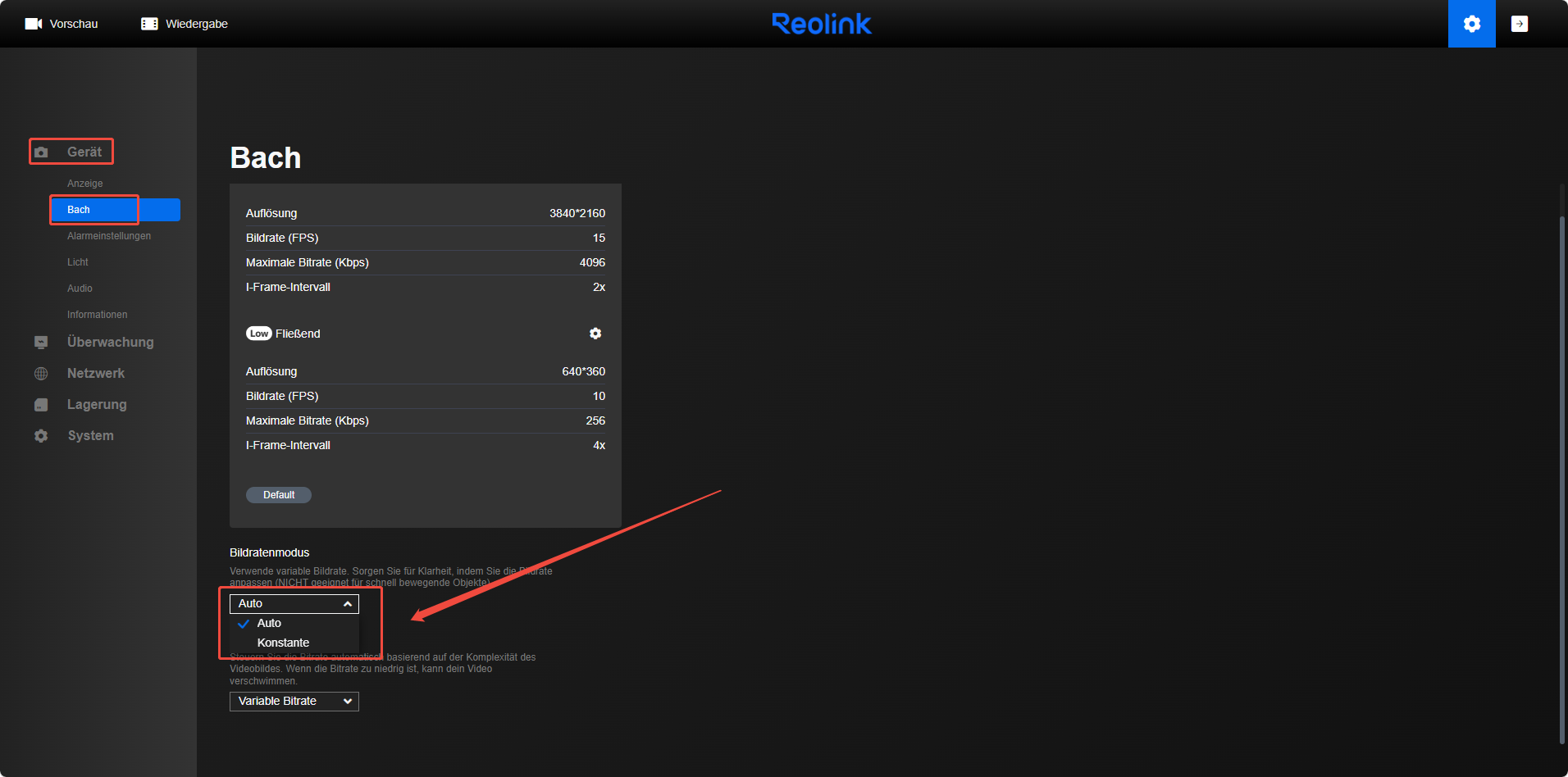Click the main stream Auflösung value 3840*2160
This screenshot has width=1568, height=777.
click(x=577, y=213)
